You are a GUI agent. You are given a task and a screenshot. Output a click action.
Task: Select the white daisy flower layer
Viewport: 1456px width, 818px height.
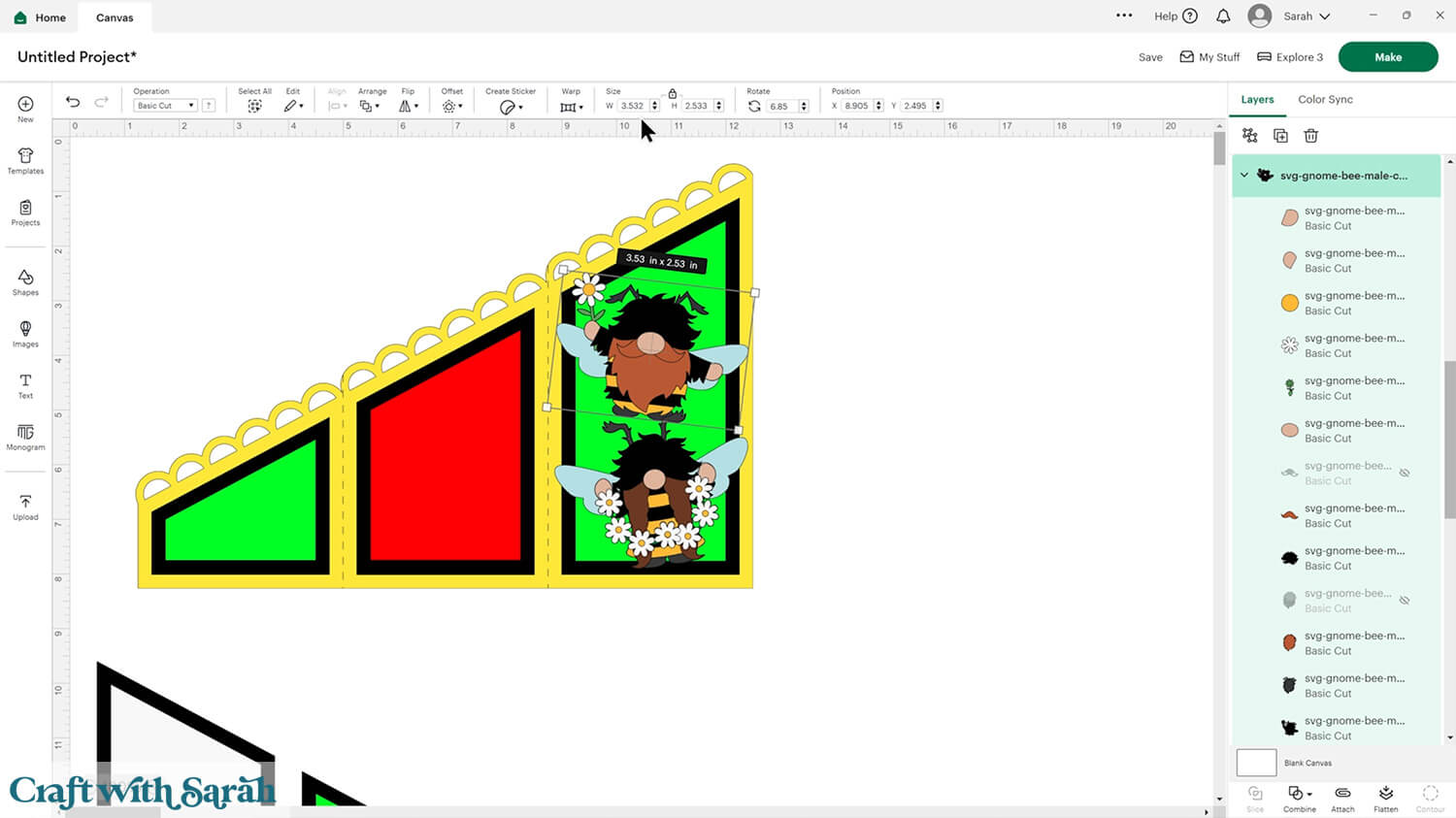1337,345
